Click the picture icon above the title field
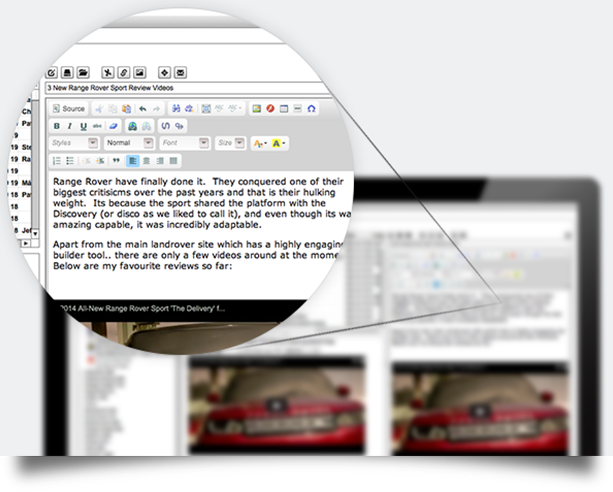The width and height of the screenshot is (613, 492). (140, 73)
